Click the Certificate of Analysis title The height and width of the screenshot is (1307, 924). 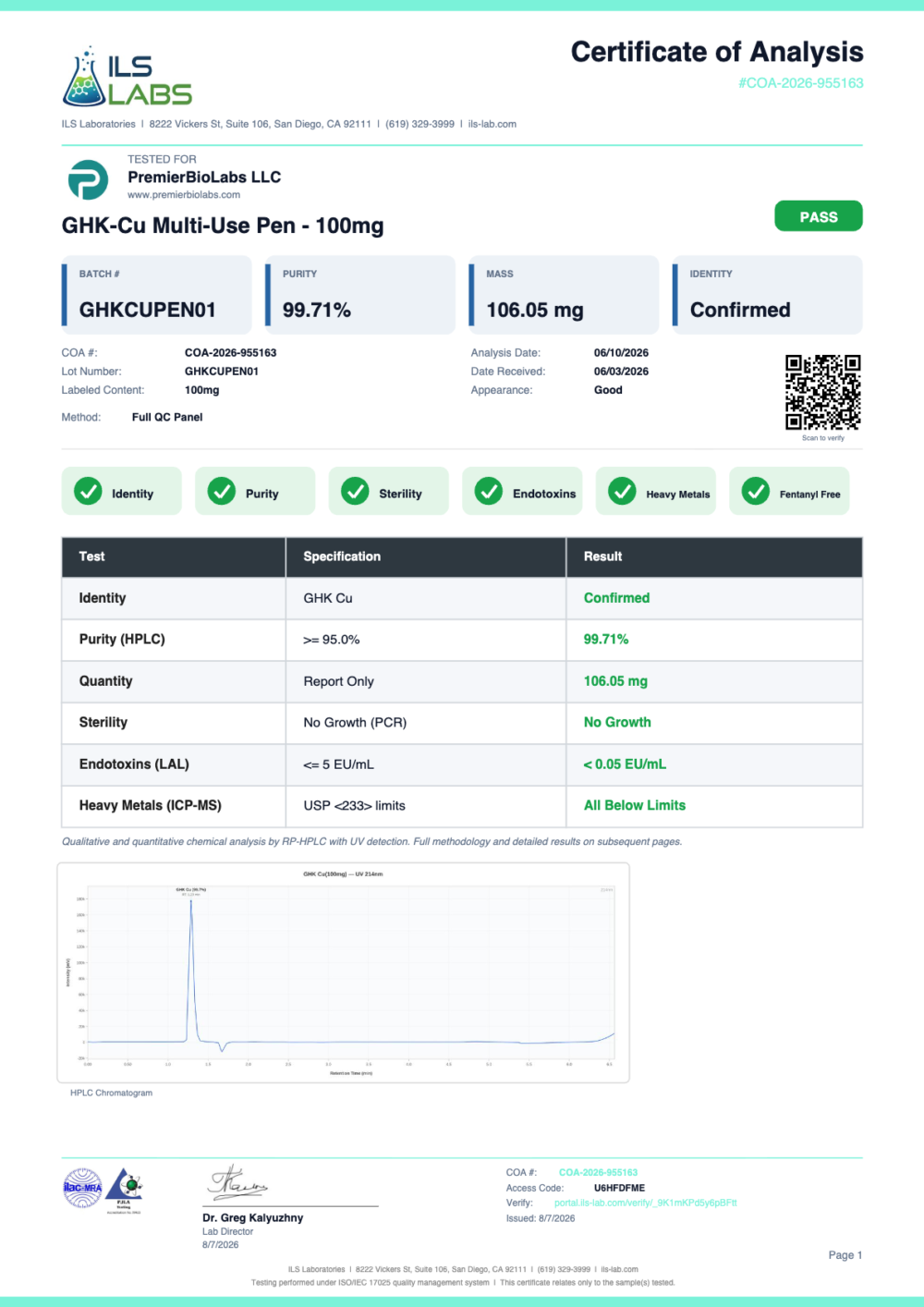coord(717,52)
